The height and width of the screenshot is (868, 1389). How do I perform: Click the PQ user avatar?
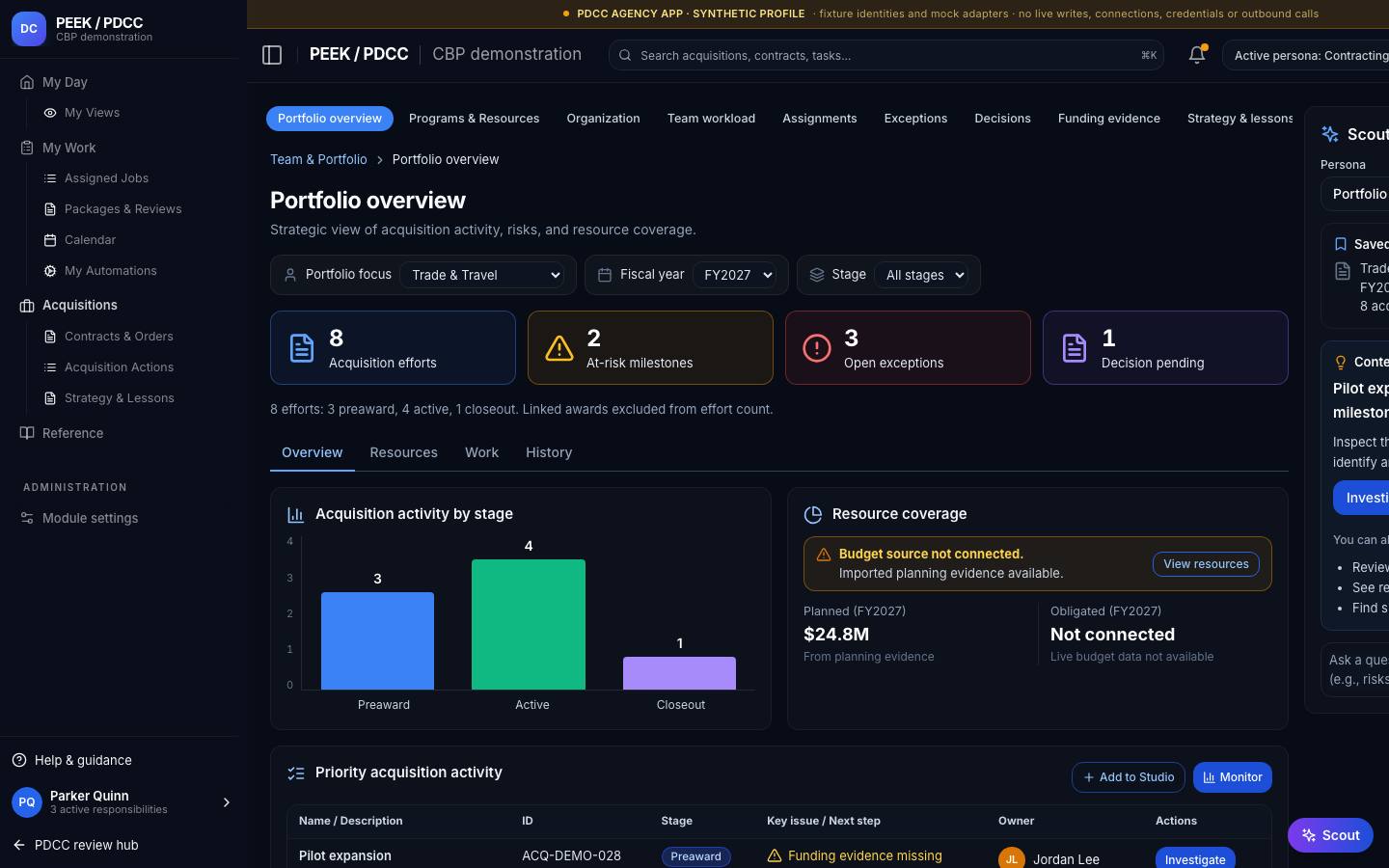point(27,802)
